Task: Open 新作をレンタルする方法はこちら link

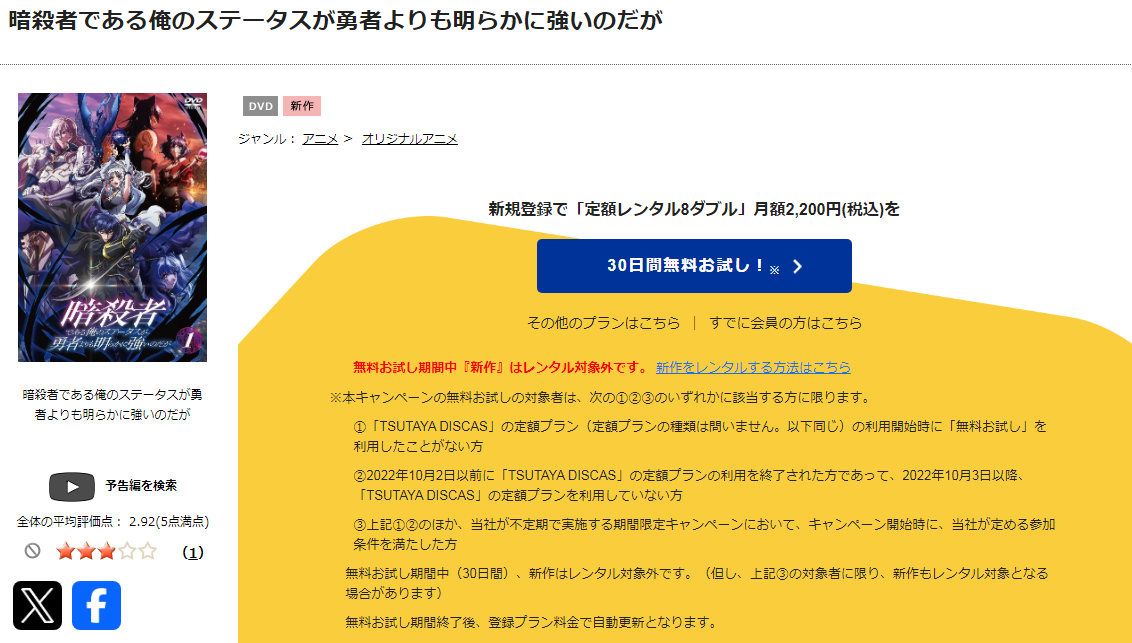Action: pyautogui.click(x=753, y=367)
